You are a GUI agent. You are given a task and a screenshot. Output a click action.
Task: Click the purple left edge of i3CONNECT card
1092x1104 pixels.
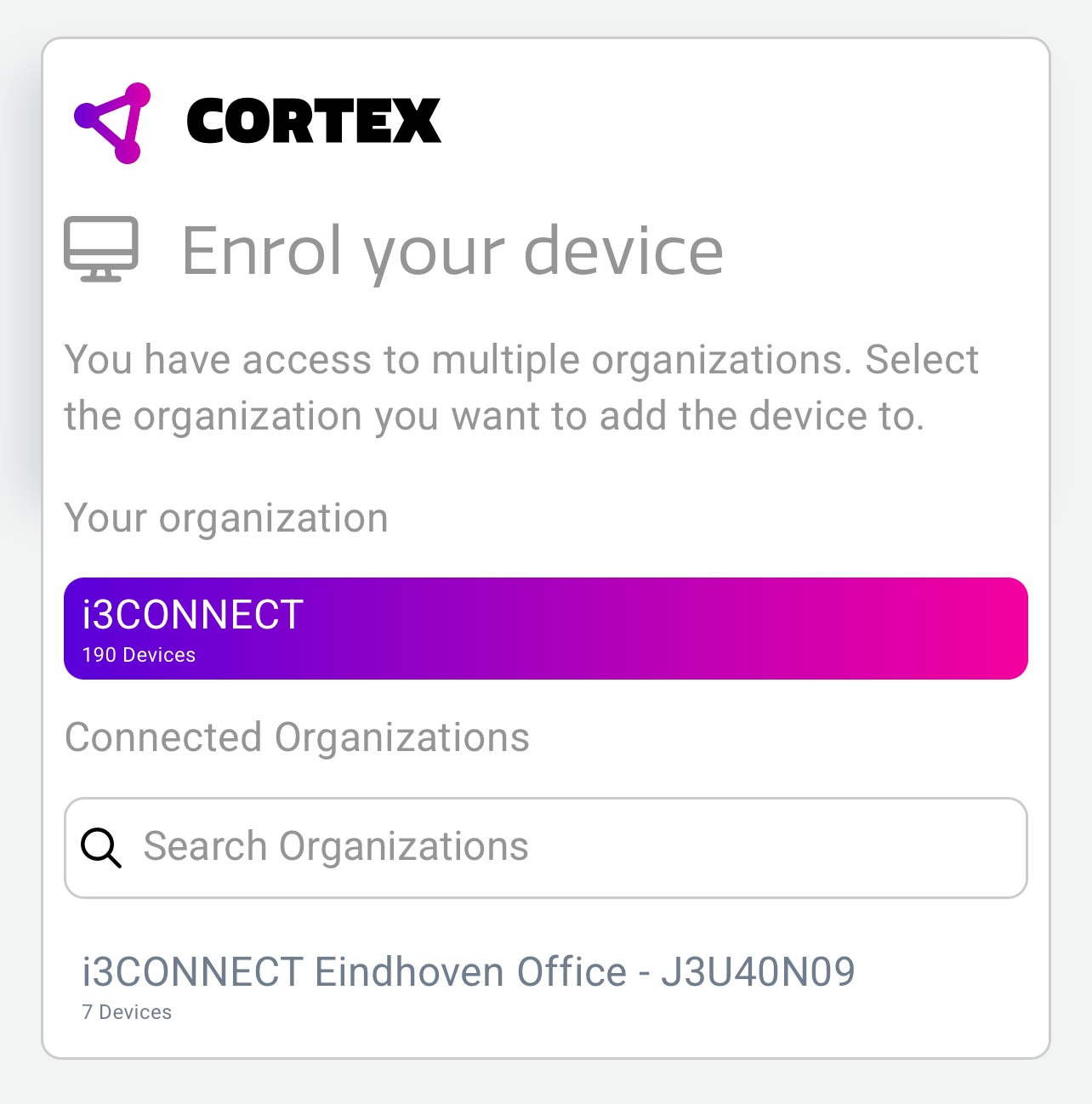point(73,629)
